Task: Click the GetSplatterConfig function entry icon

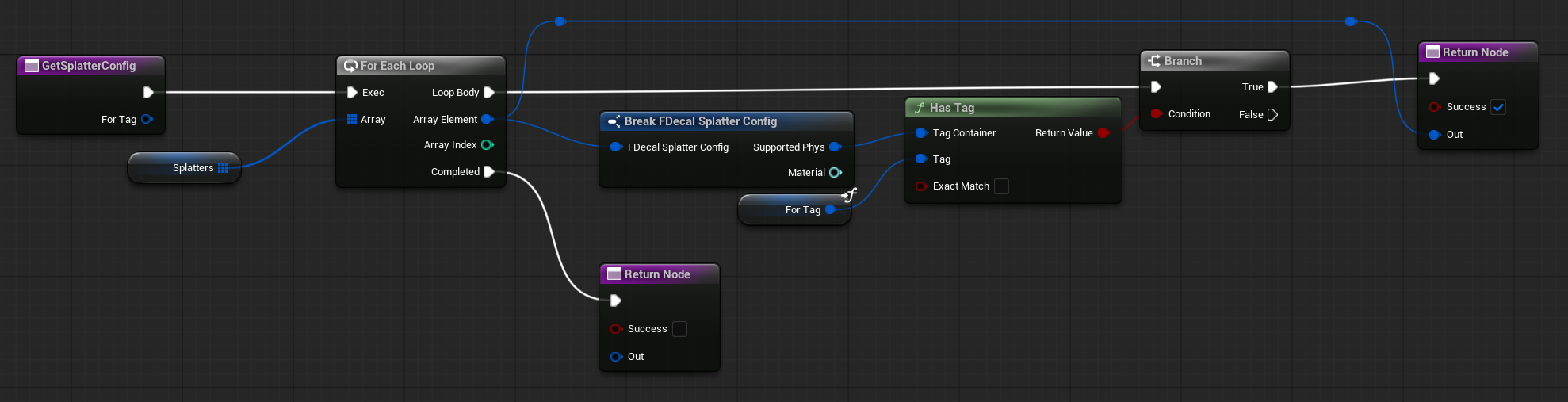Action: tap(32, 66)
